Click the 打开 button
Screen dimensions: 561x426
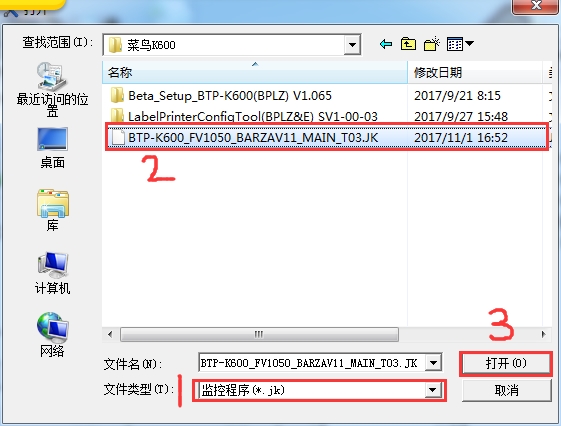point(506,363)
